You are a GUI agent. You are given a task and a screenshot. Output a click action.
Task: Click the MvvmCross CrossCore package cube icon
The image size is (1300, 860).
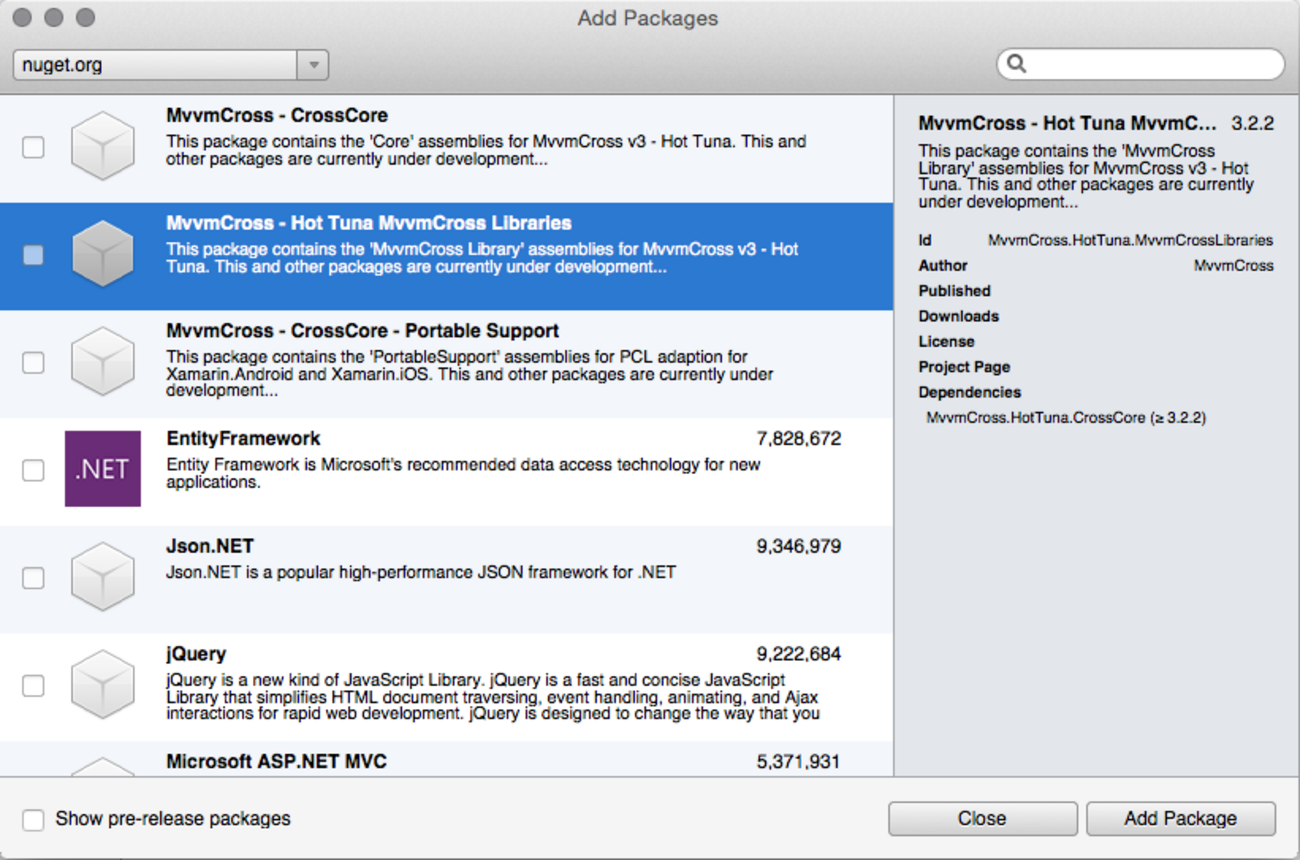[103, 146]
